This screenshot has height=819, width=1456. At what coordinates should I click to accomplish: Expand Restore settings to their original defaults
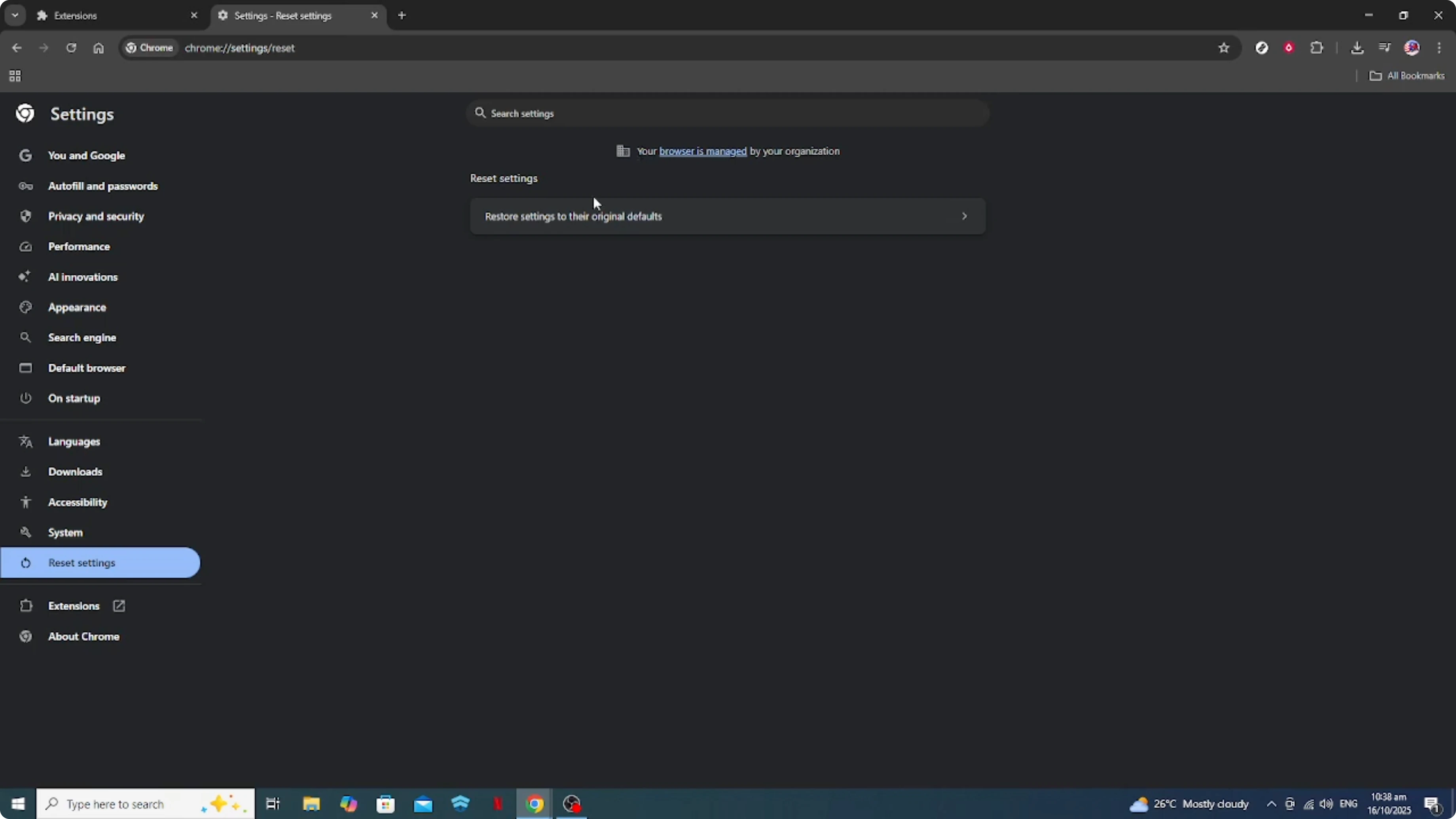(964, 216)
